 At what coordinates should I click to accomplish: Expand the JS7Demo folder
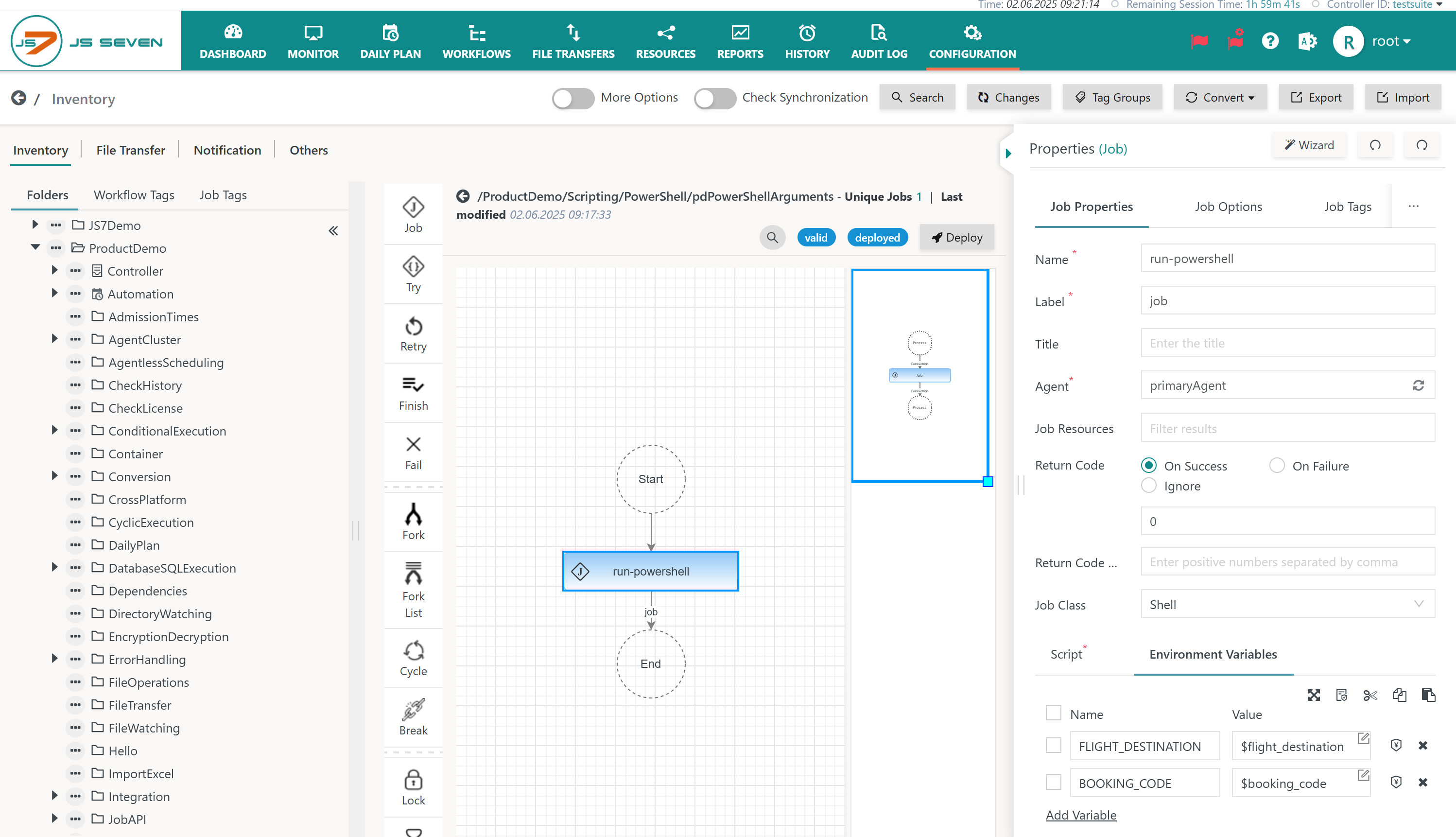click(35, 225)
